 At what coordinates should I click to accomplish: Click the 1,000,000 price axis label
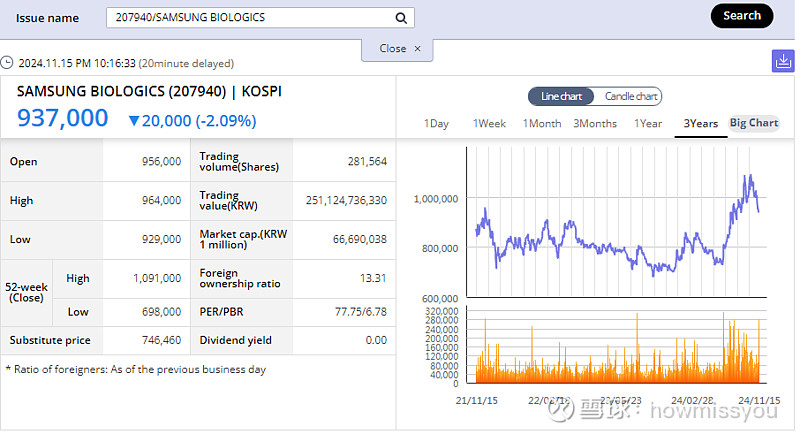[x=436, y=199]
